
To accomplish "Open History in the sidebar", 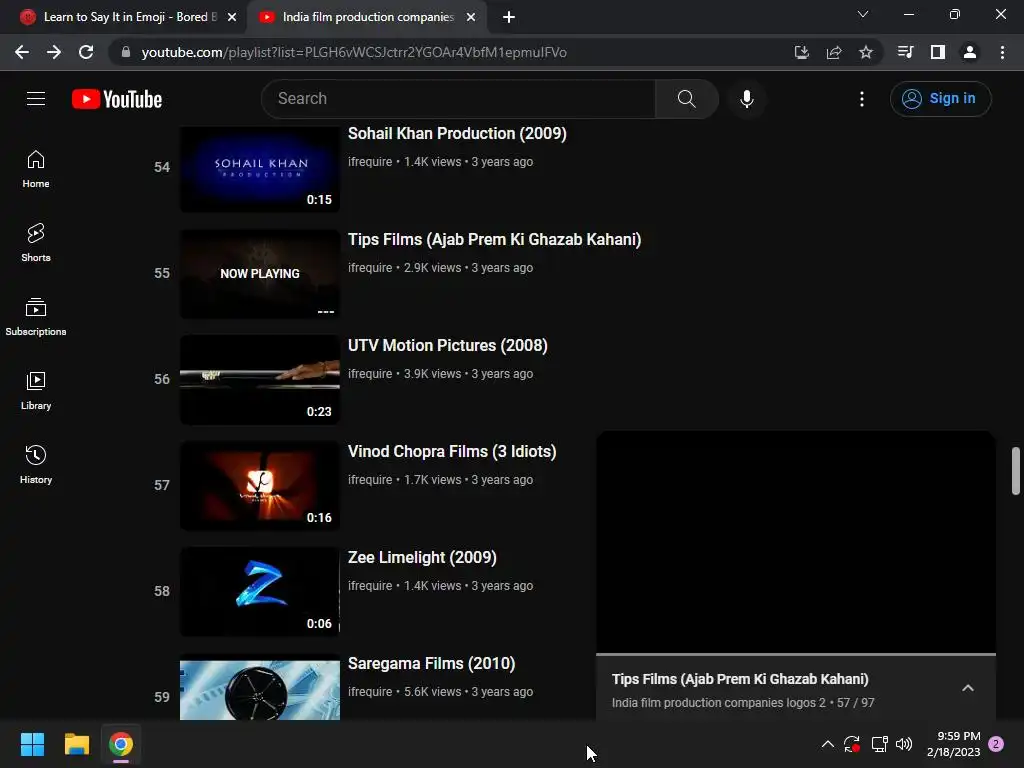I will [36, 464].
